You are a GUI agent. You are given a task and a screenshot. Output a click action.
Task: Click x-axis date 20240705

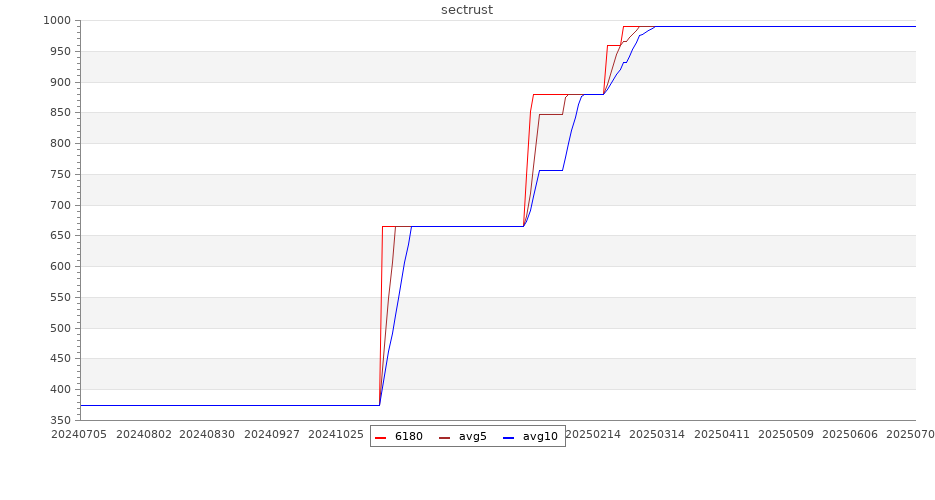(79, 434)
